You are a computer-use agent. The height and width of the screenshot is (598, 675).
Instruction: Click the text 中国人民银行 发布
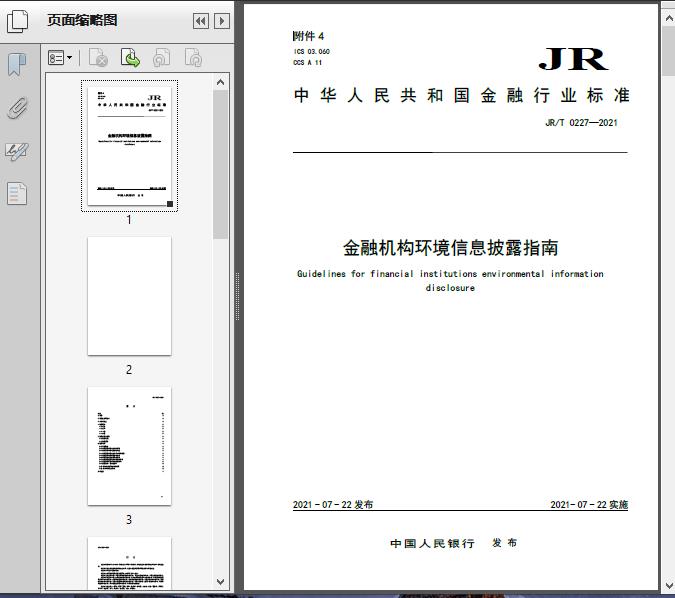coord(454,543)
